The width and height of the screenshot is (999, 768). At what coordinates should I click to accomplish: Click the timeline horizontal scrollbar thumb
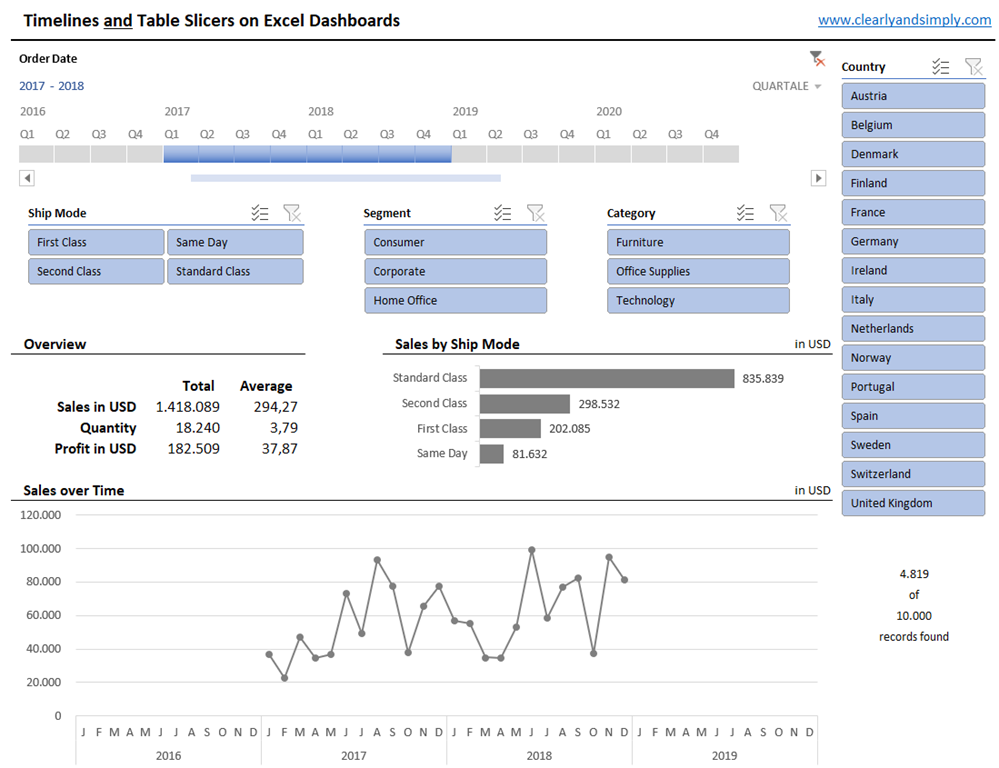coord(345,178)
